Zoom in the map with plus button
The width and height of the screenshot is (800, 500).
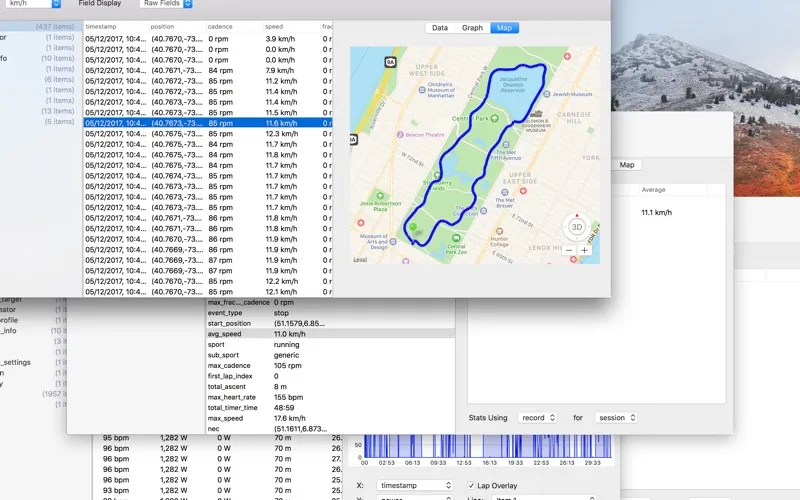584,250
